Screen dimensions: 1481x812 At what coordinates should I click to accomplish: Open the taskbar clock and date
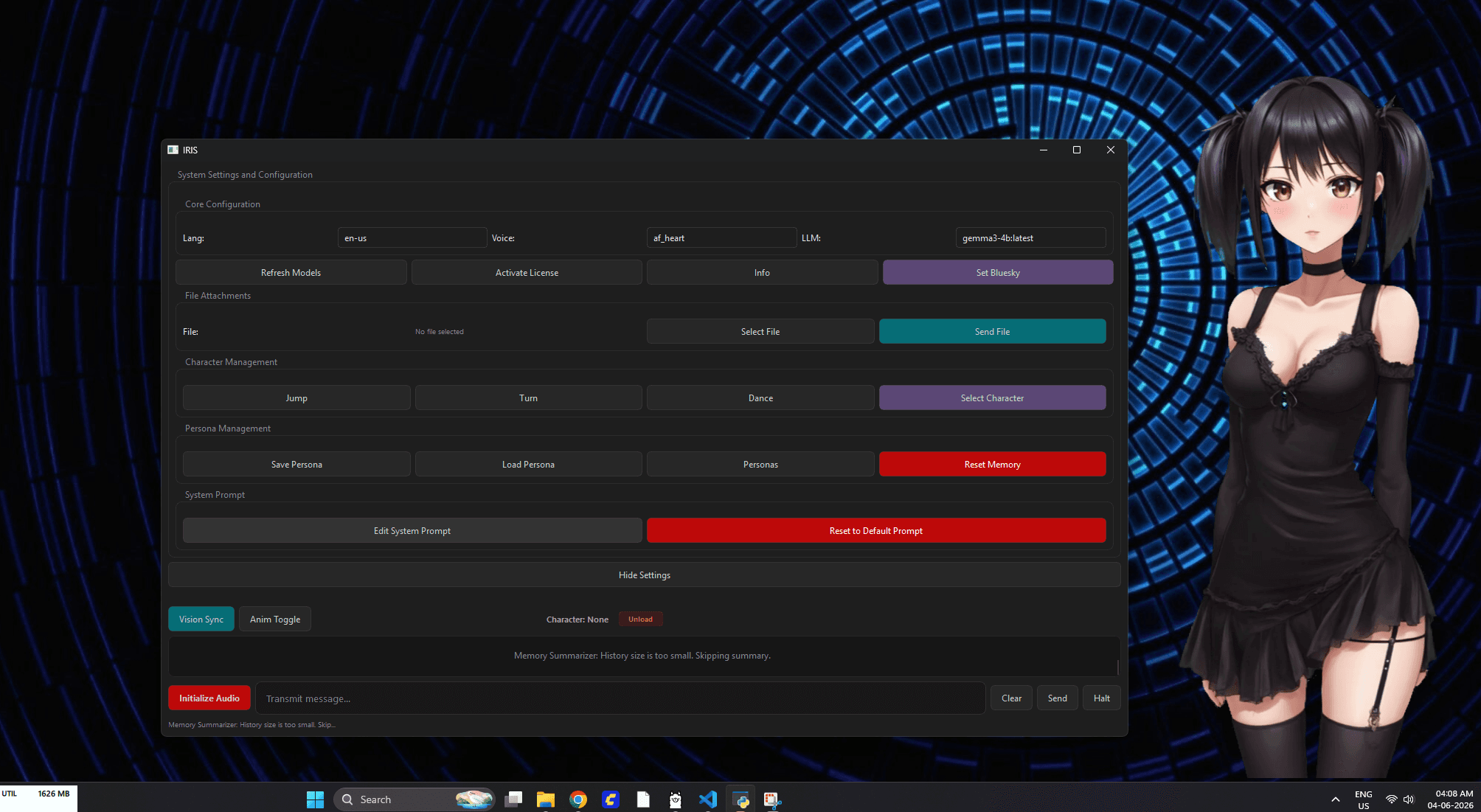1450,799
